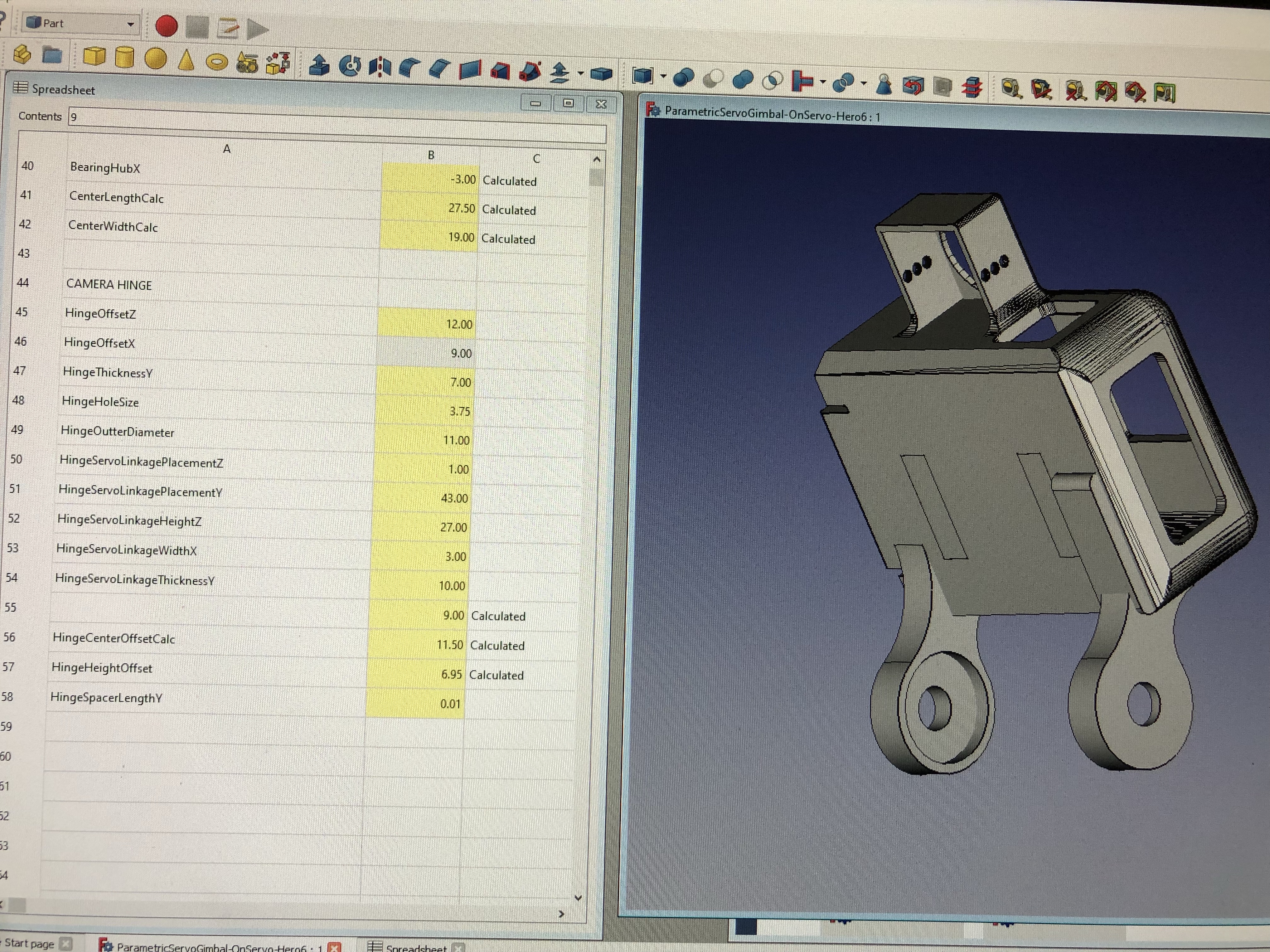
Task: Open the Part workbench dropdown
Action: pyautogui.click(x=130, y=24)
